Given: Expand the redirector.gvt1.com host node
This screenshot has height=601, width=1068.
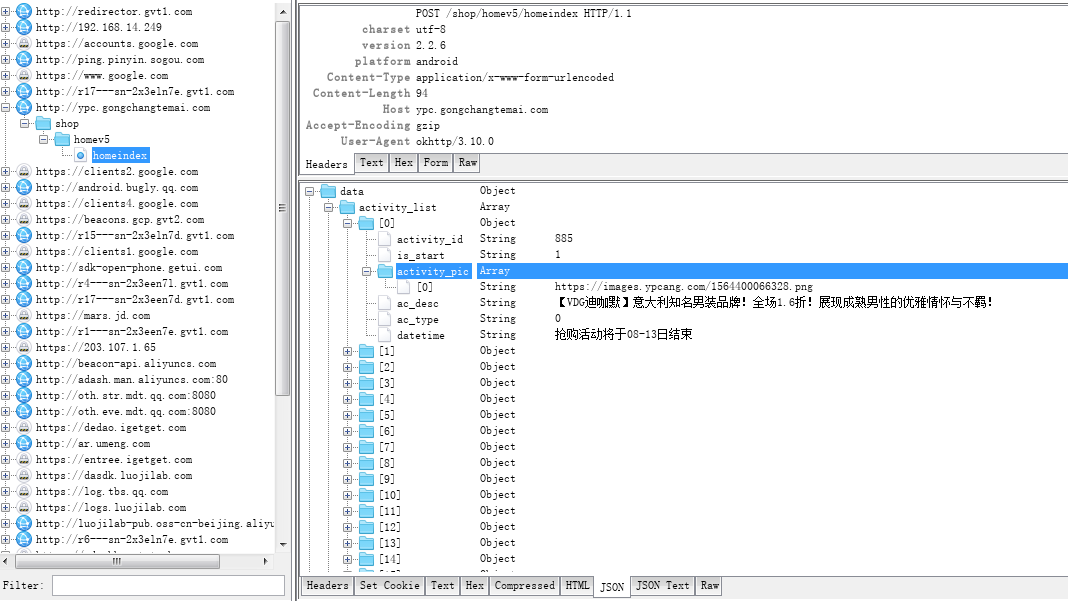Looking at the screenshot, I should pyautogui.click(x=5, y=11).
